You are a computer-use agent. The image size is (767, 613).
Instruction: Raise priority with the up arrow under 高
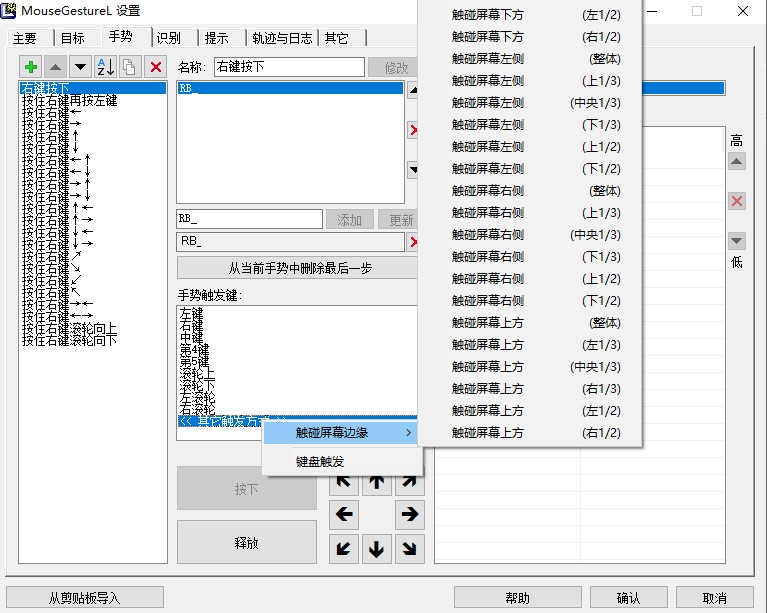(737, 162)
